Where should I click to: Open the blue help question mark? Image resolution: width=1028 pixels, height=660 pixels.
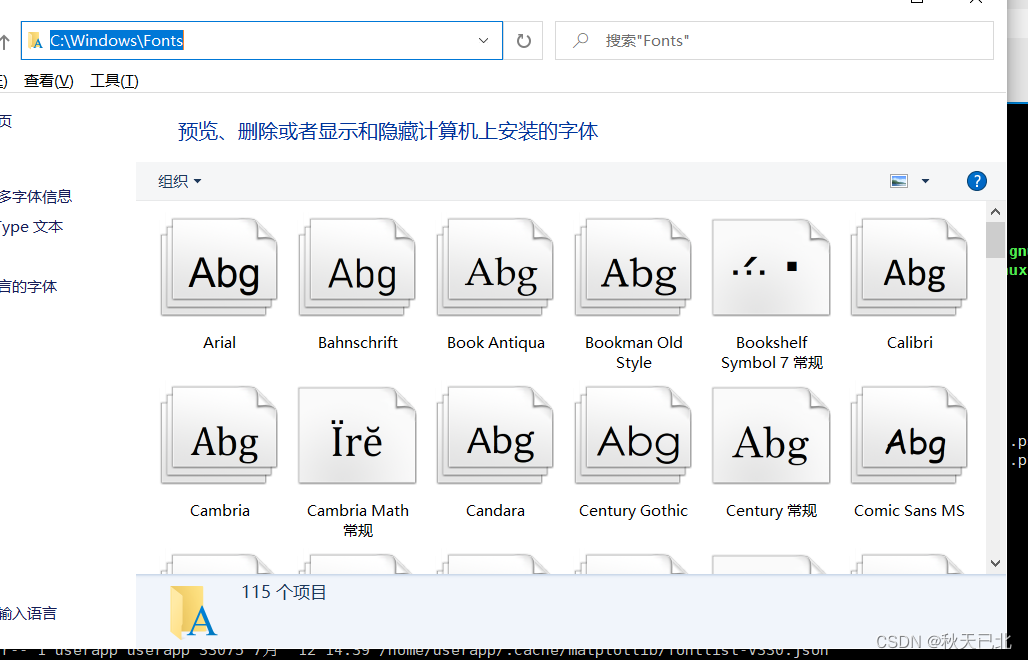[x=977, y=181]
